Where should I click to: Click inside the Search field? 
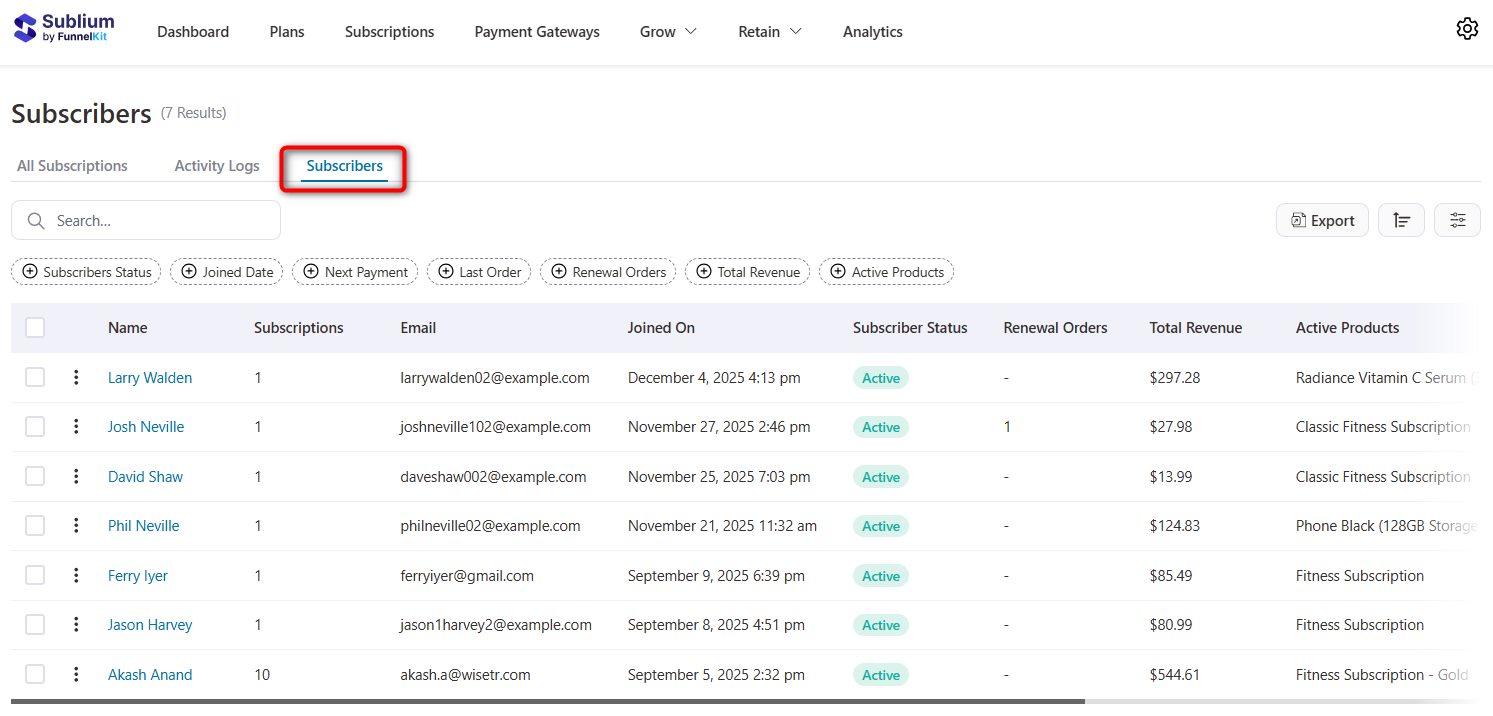coord(150,220)
